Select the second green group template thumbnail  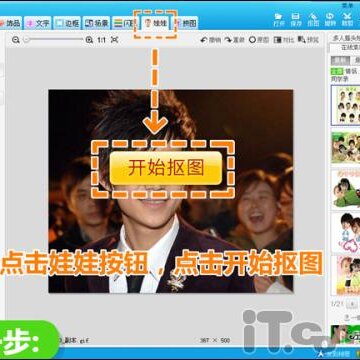346,147
